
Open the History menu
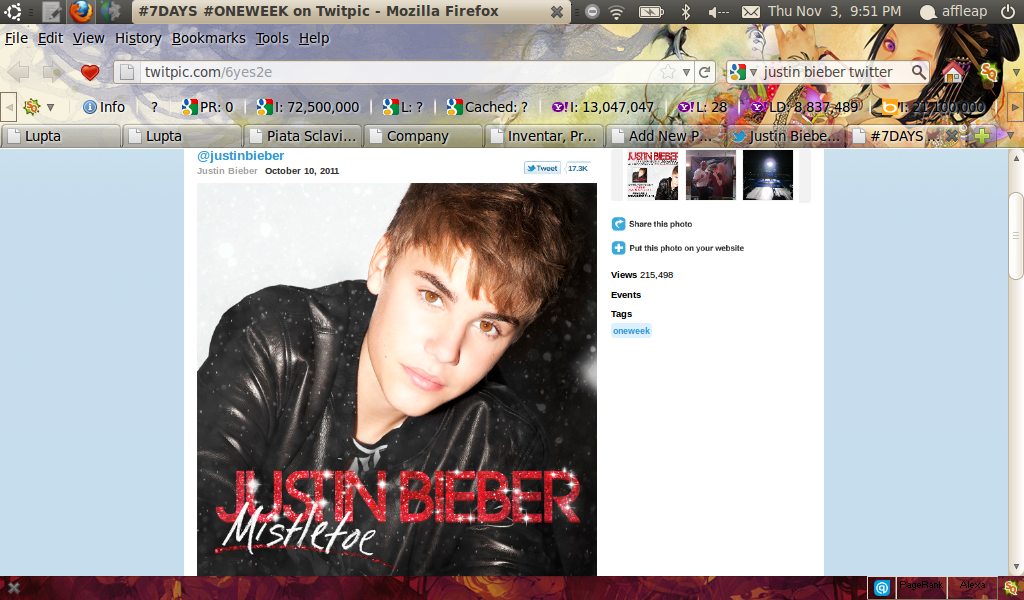tap(138, 39)
